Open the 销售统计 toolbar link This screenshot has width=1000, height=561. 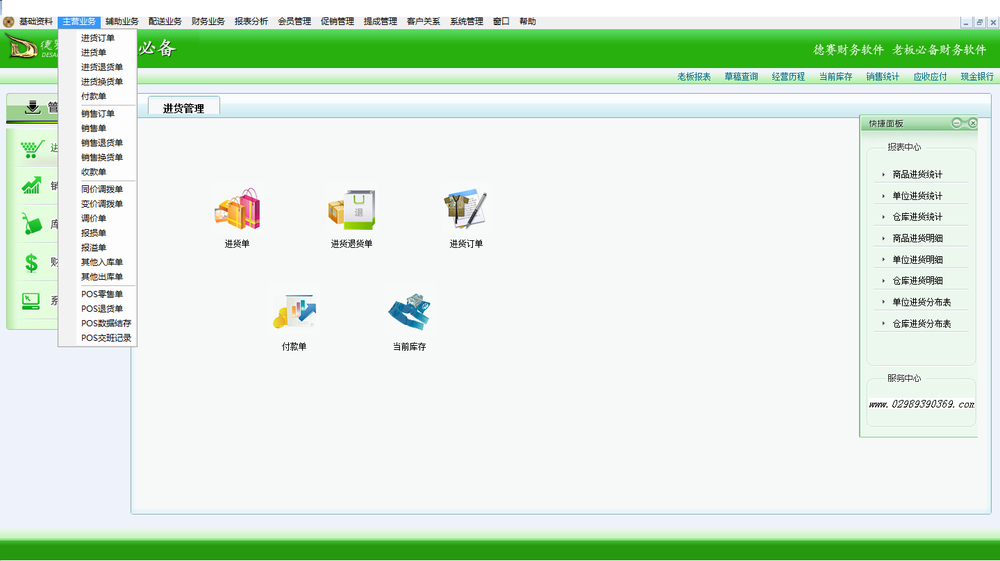(883, 76)
